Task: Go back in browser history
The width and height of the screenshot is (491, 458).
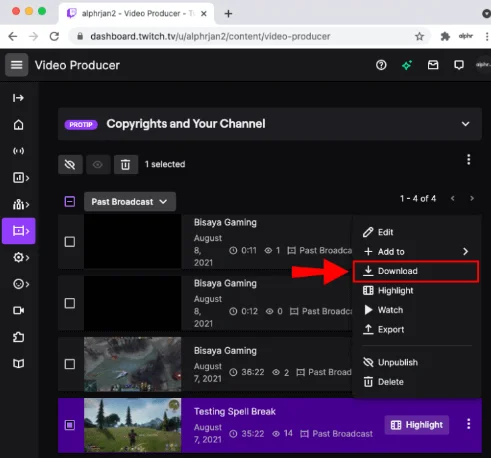Action: tap(13, 36)
